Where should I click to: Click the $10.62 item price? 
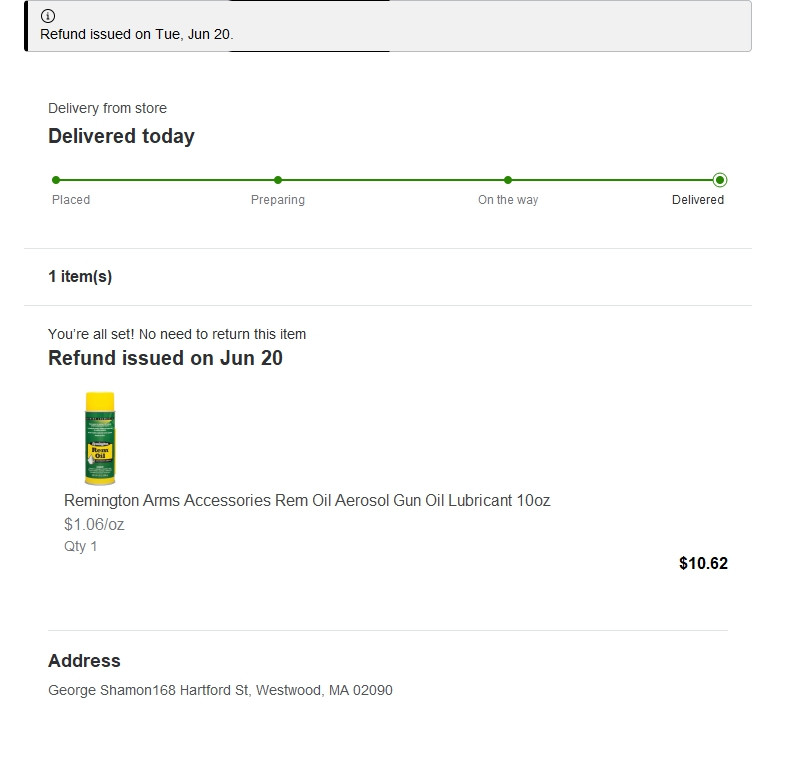tap(703, 563)
